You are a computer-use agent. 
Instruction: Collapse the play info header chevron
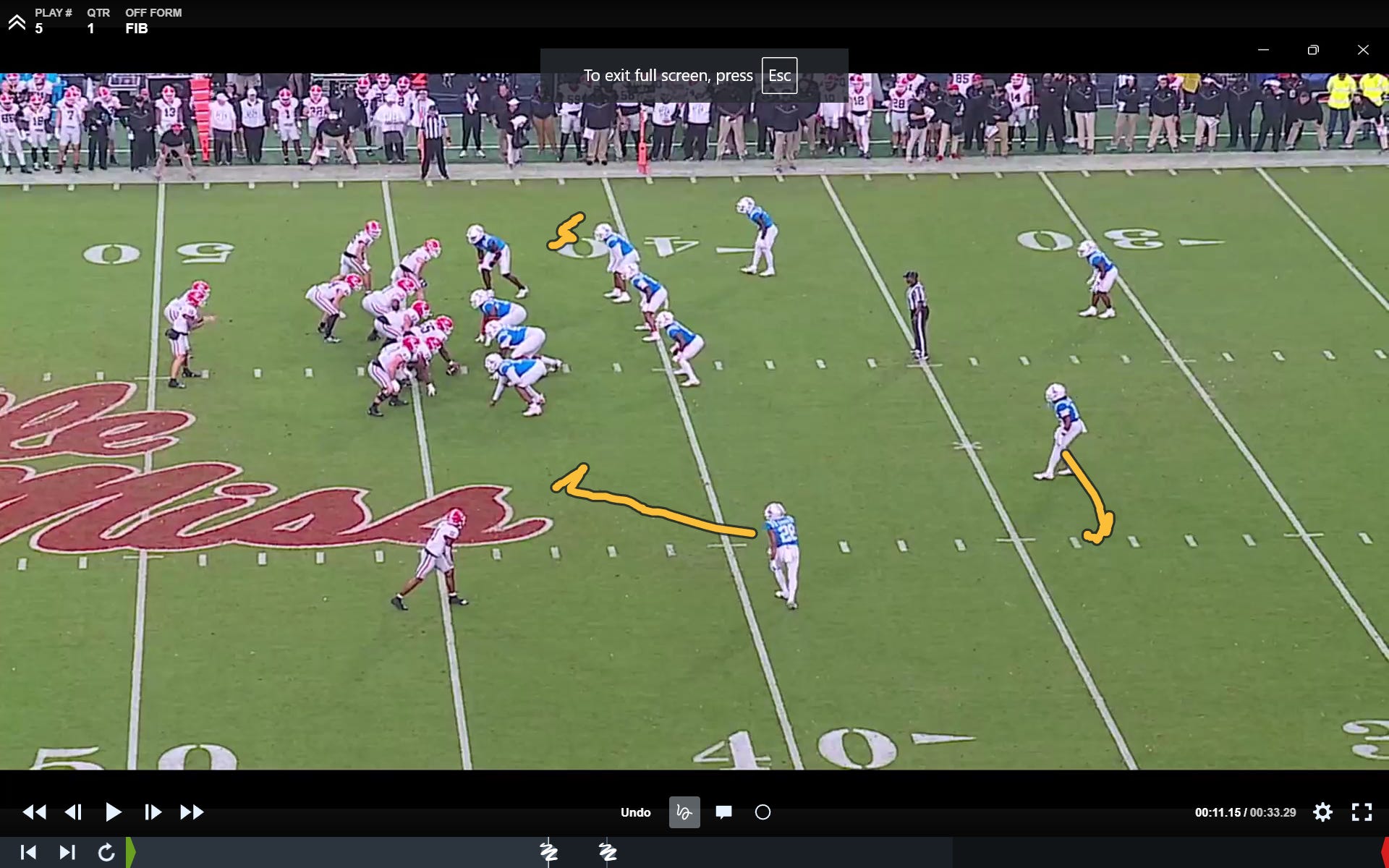(x=17, y=22)
